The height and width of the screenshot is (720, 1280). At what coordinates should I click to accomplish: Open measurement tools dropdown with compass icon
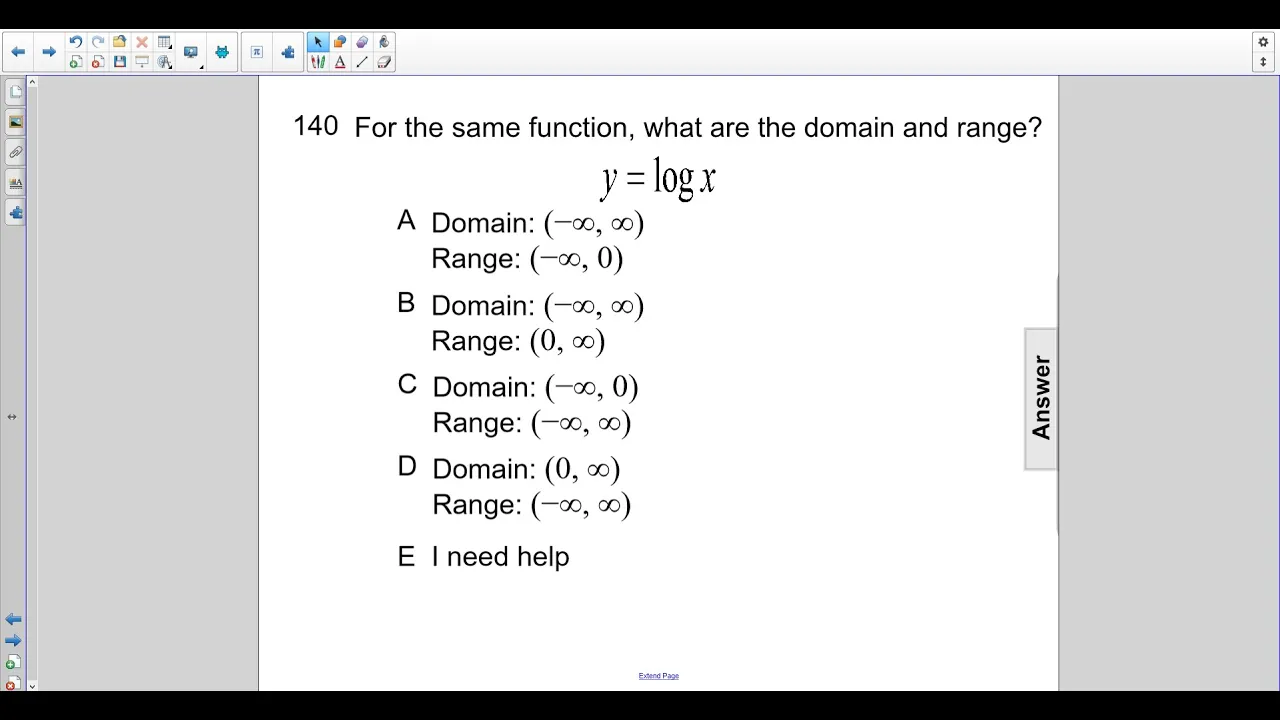click(x=165, y=62)
